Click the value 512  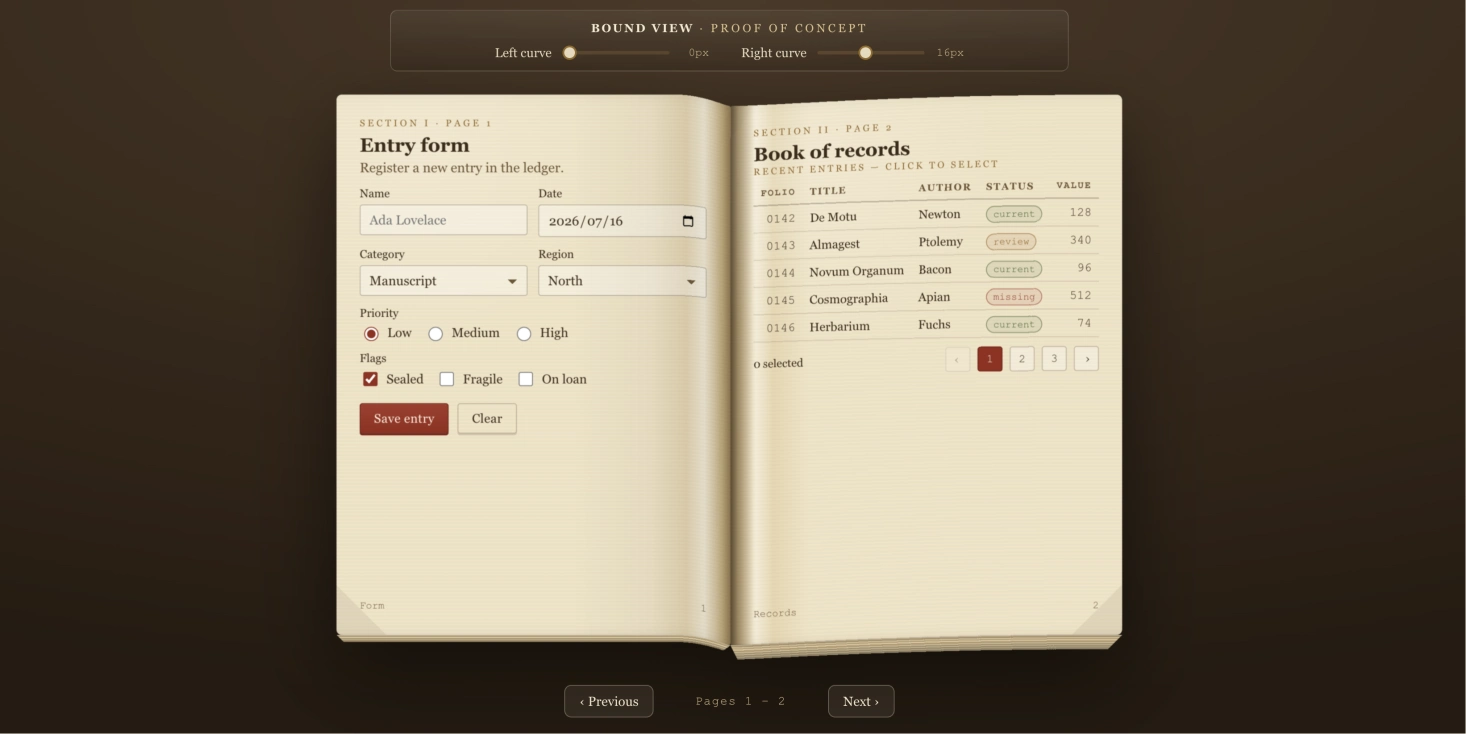click(x=1080, y=295)
